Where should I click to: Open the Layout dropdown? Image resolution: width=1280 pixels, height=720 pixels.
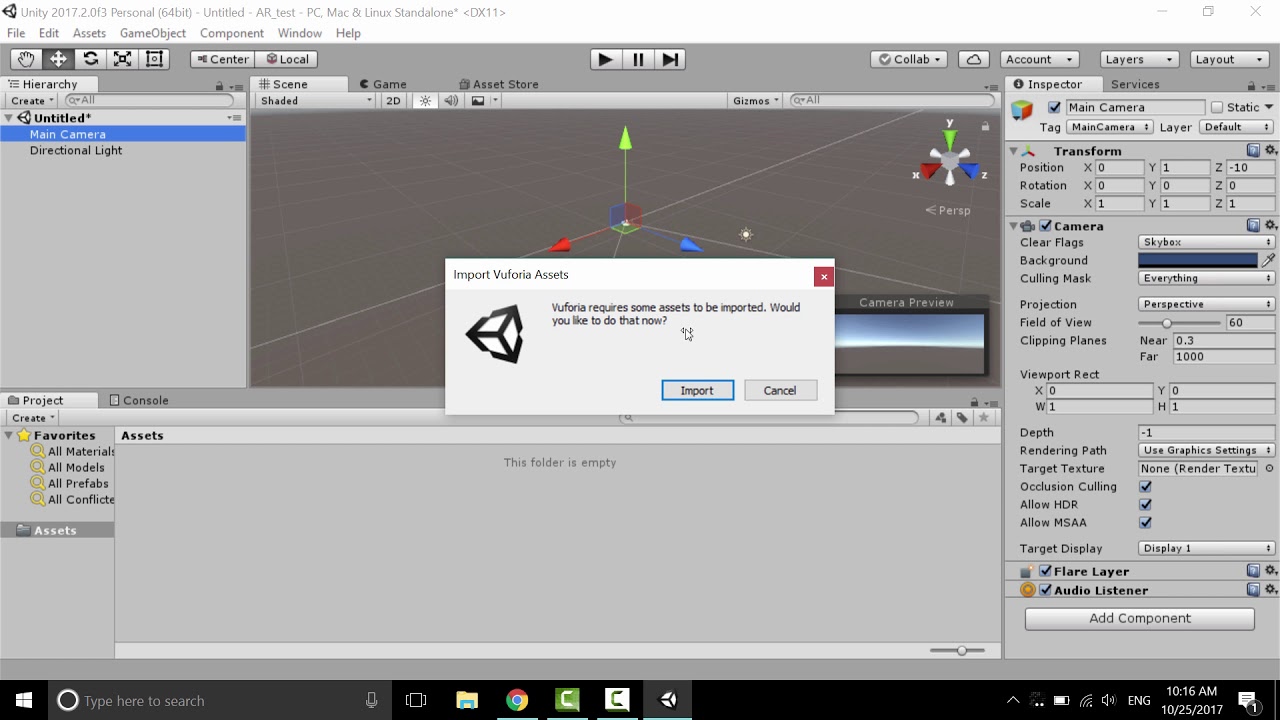tap(1230, 59)
